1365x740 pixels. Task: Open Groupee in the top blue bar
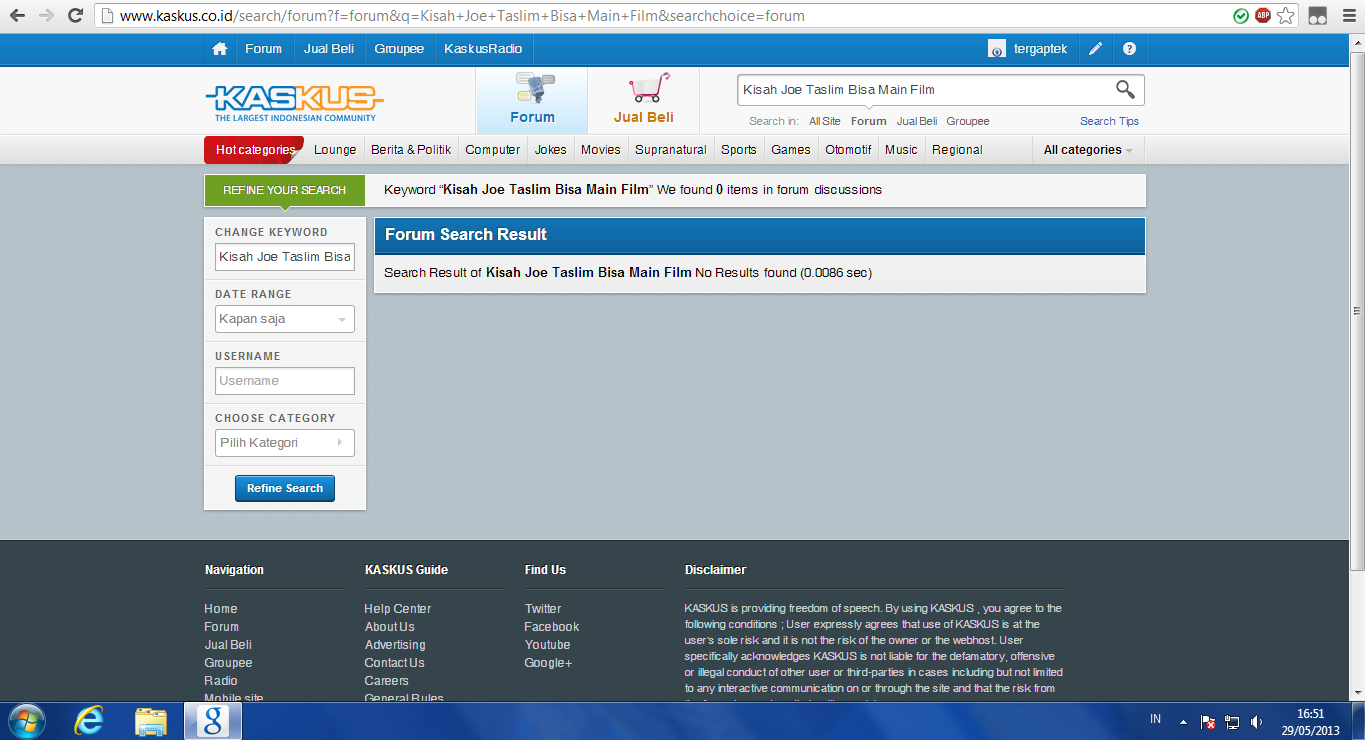point(399,49)
